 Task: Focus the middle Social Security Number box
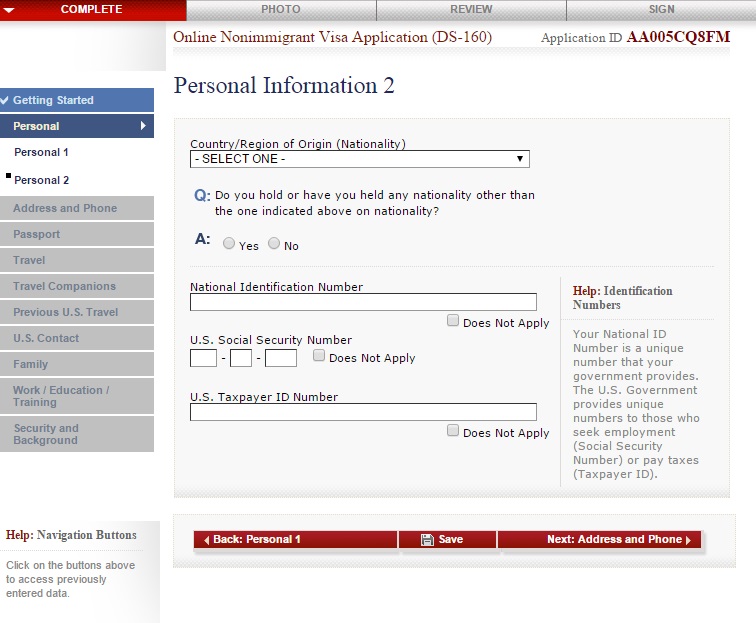241,358
